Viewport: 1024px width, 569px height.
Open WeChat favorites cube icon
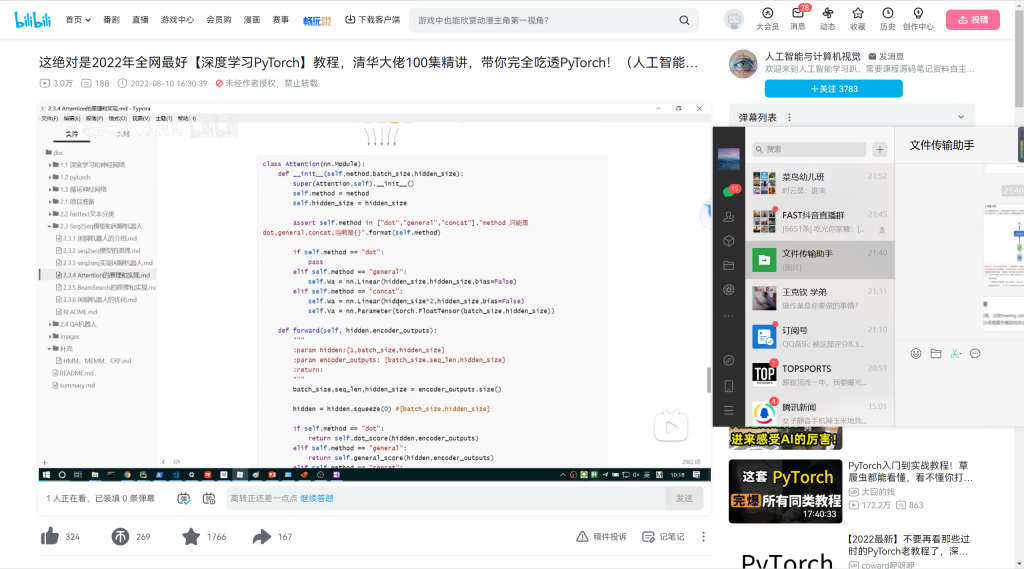tap(729, 241)
